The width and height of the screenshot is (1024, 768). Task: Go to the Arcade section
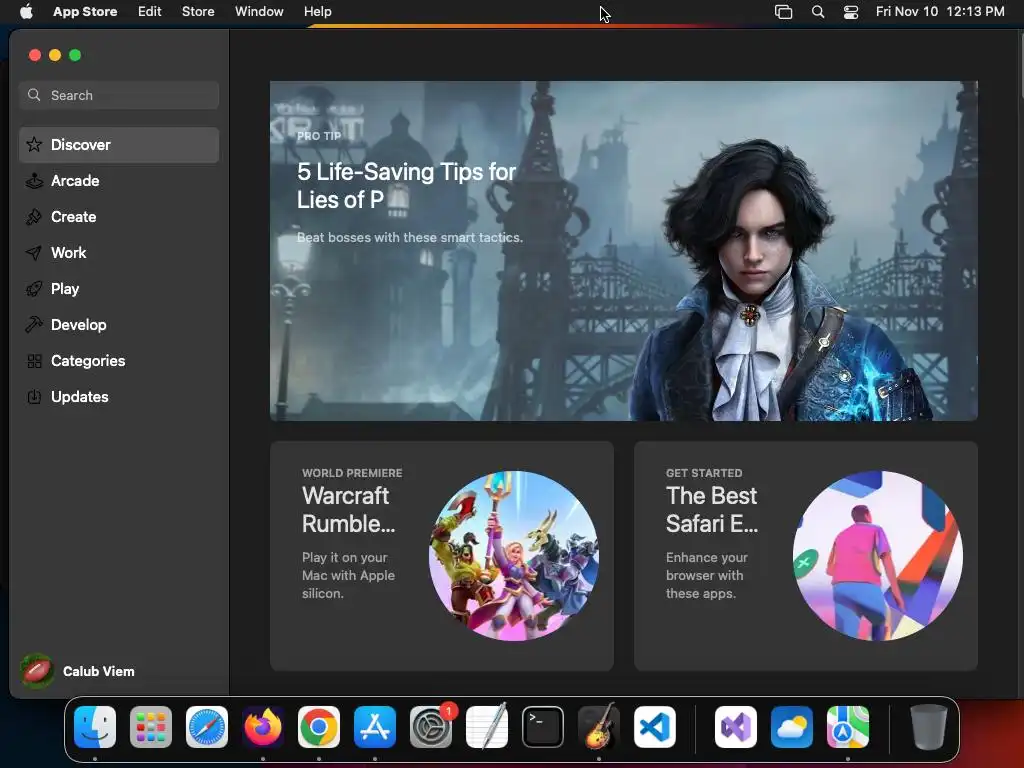[119, 181]
